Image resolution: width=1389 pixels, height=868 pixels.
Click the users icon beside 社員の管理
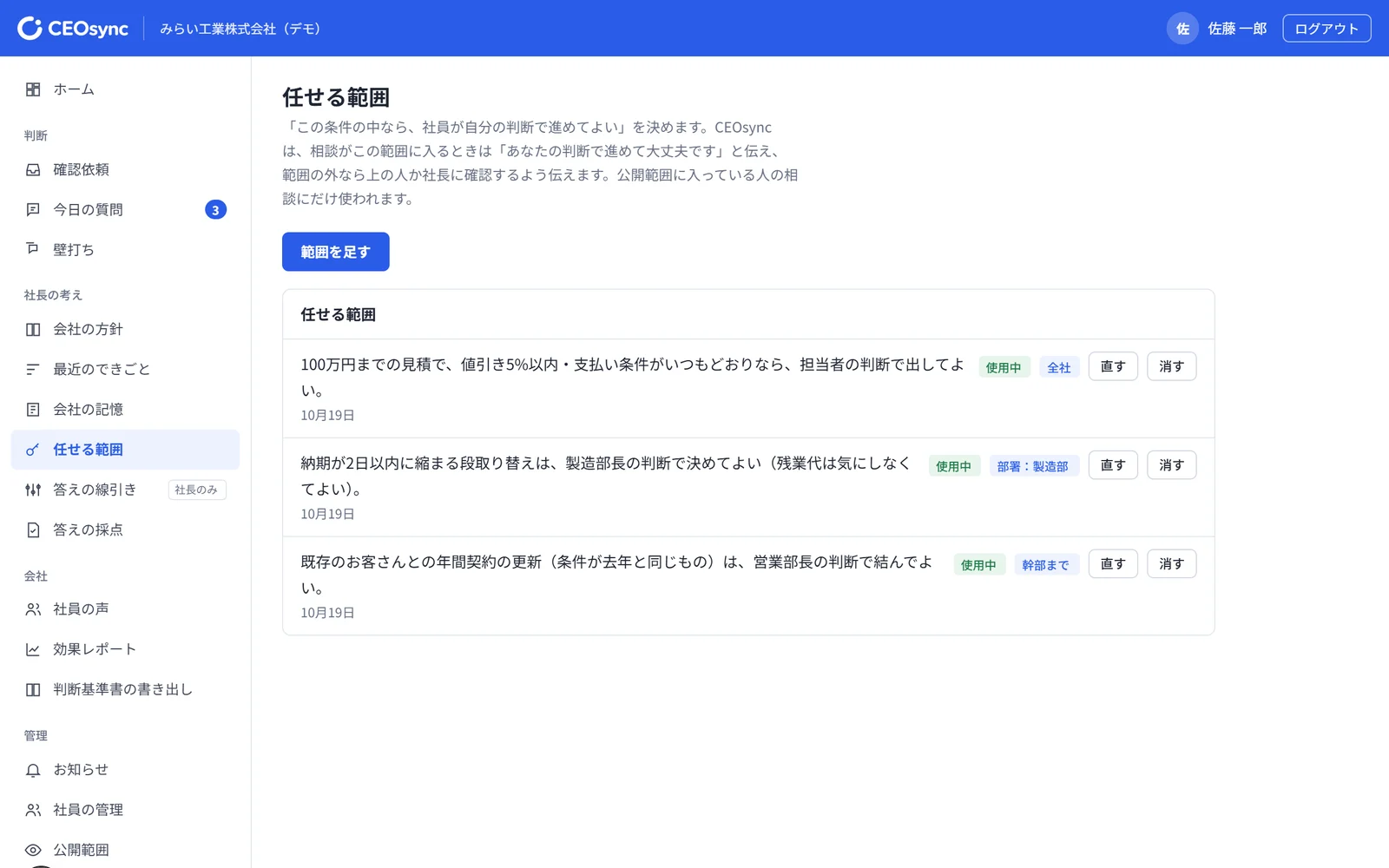(33, 810)
